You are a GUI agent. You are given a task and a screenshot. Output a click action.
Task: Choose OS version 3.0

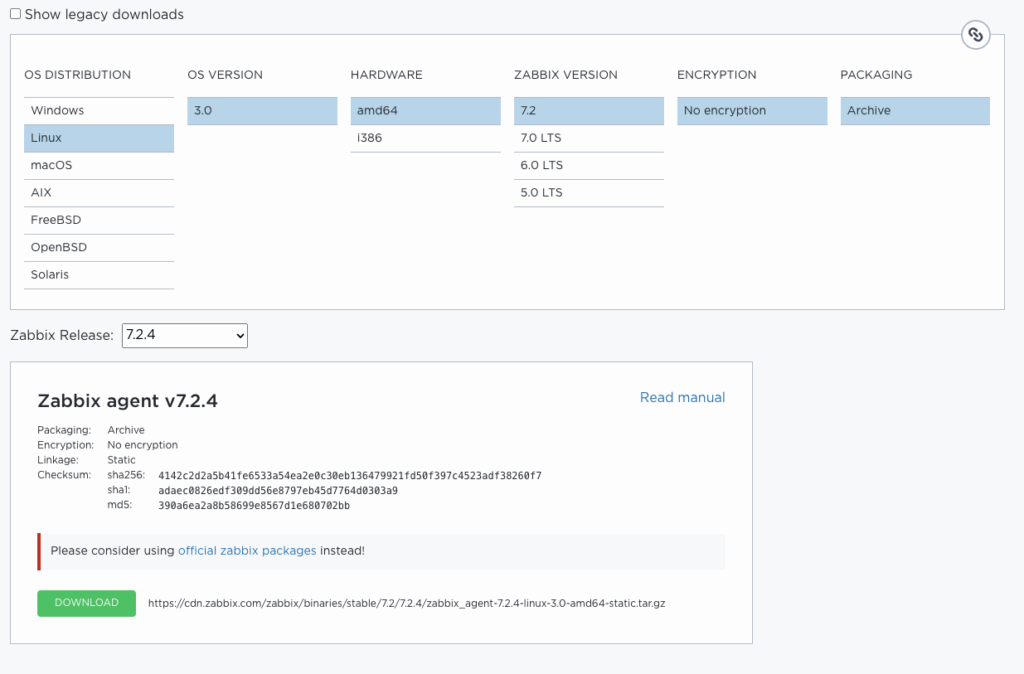coord(263,110)
